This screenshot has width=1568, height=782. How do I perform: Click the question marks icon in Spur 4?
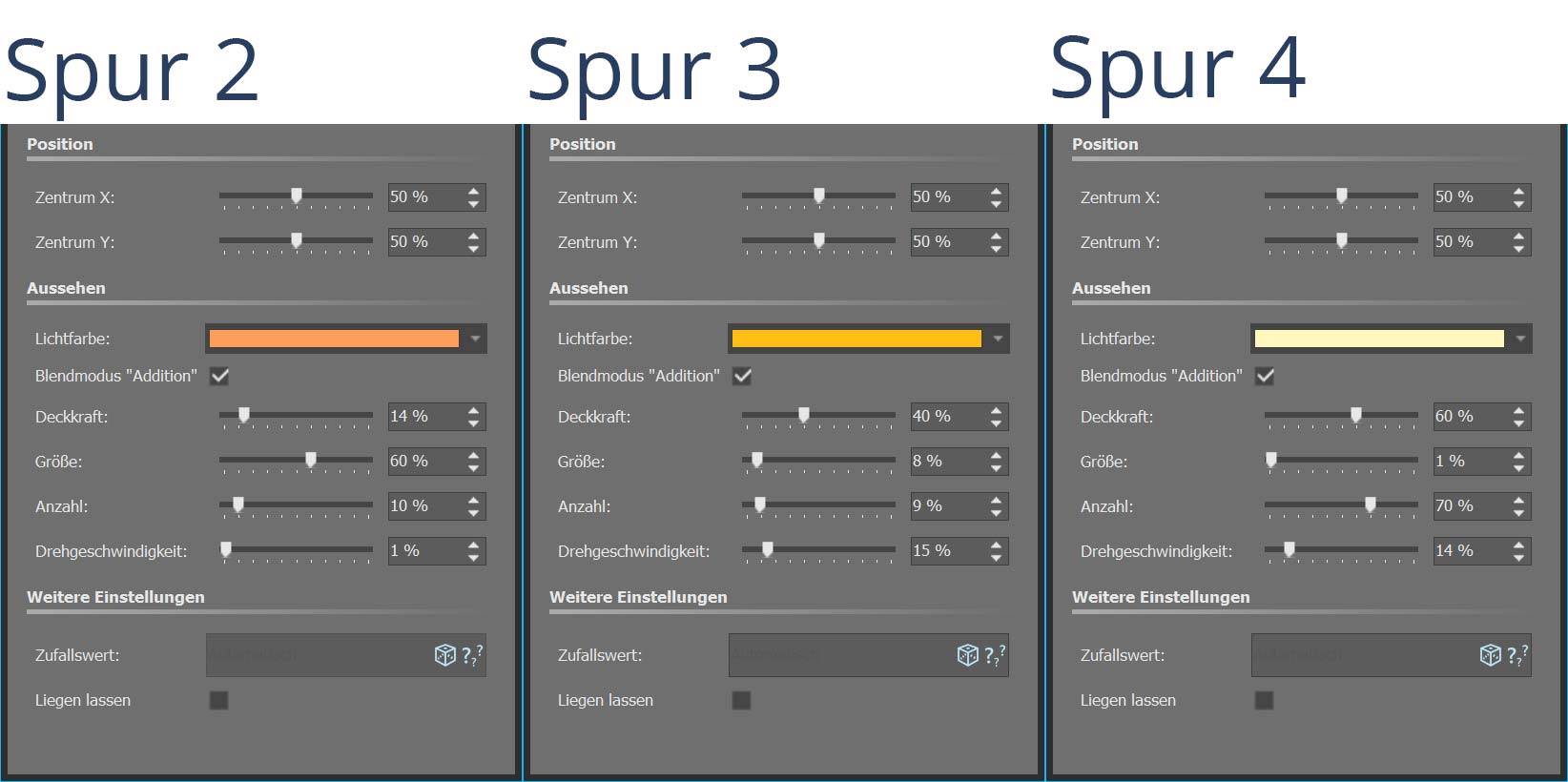(1517, 655)
